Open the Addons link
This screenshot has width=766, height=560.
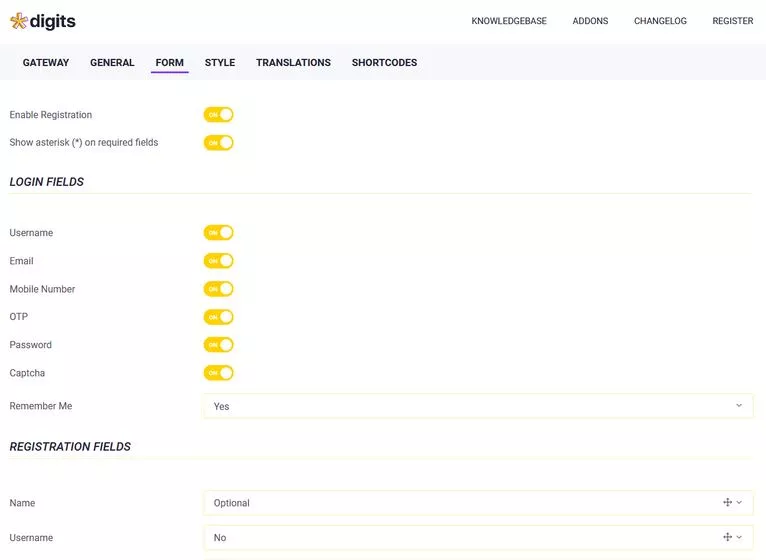pyautogui.click(x=590, y=21)
